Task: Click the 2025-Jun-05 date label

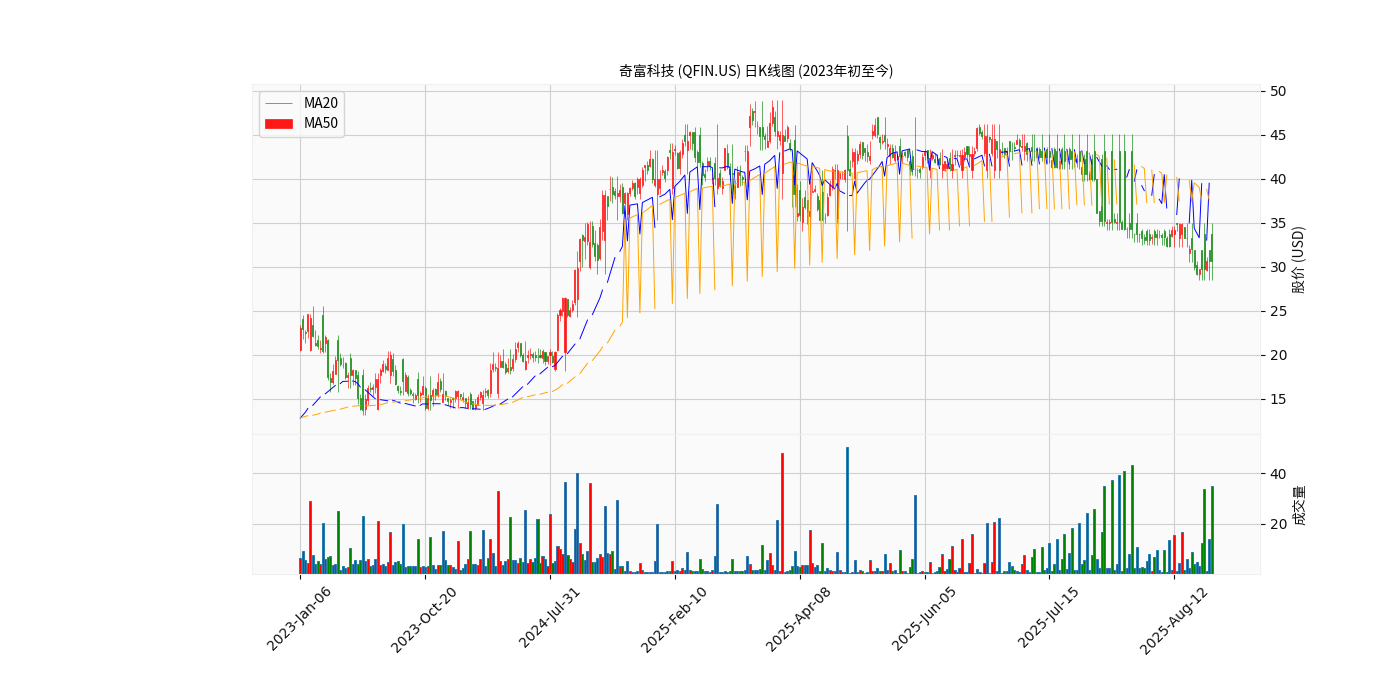Action: pos(924,619)
